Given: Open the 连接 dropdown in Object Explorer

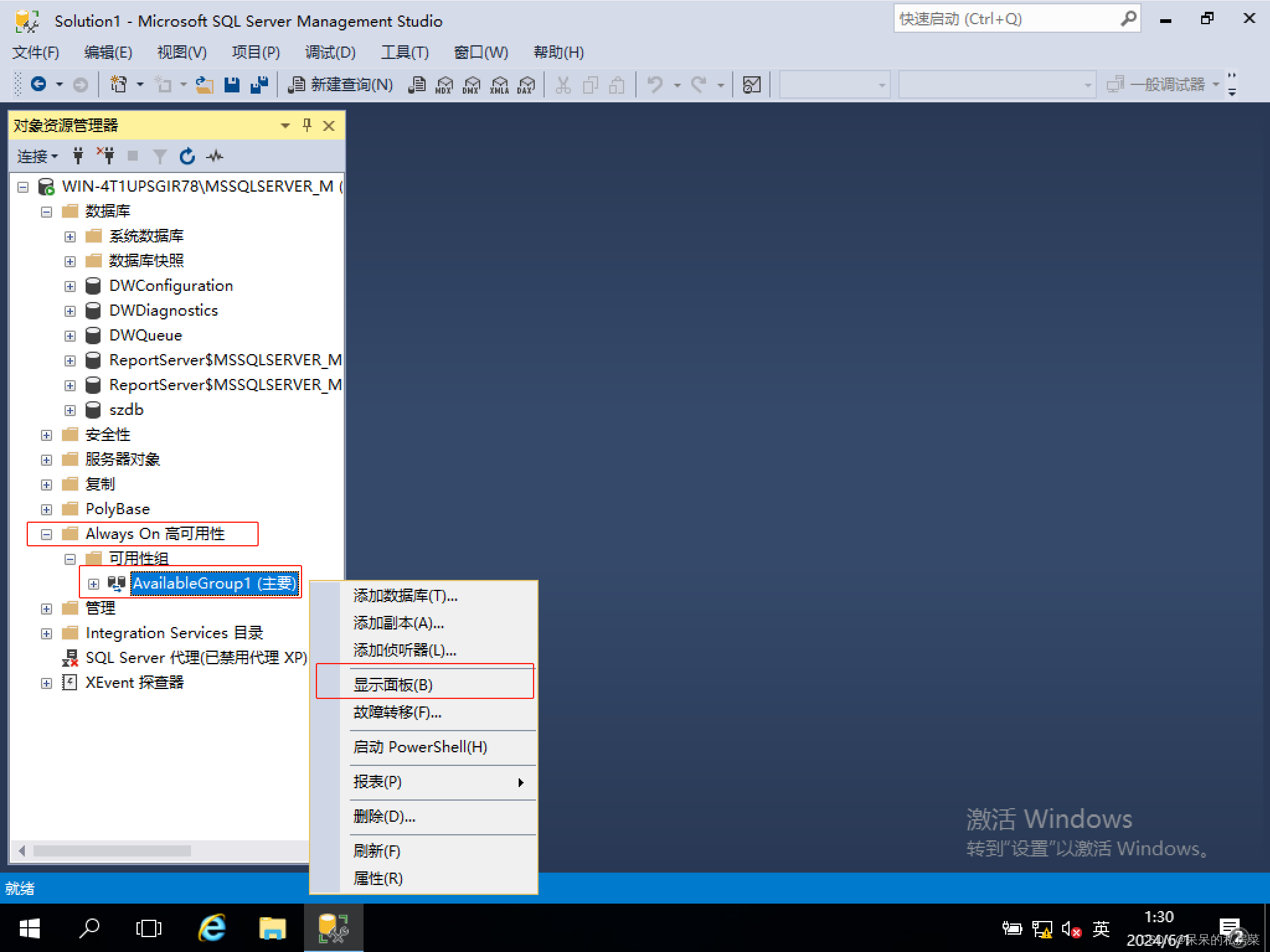Looking at the screenshot, I should (37, 156).
